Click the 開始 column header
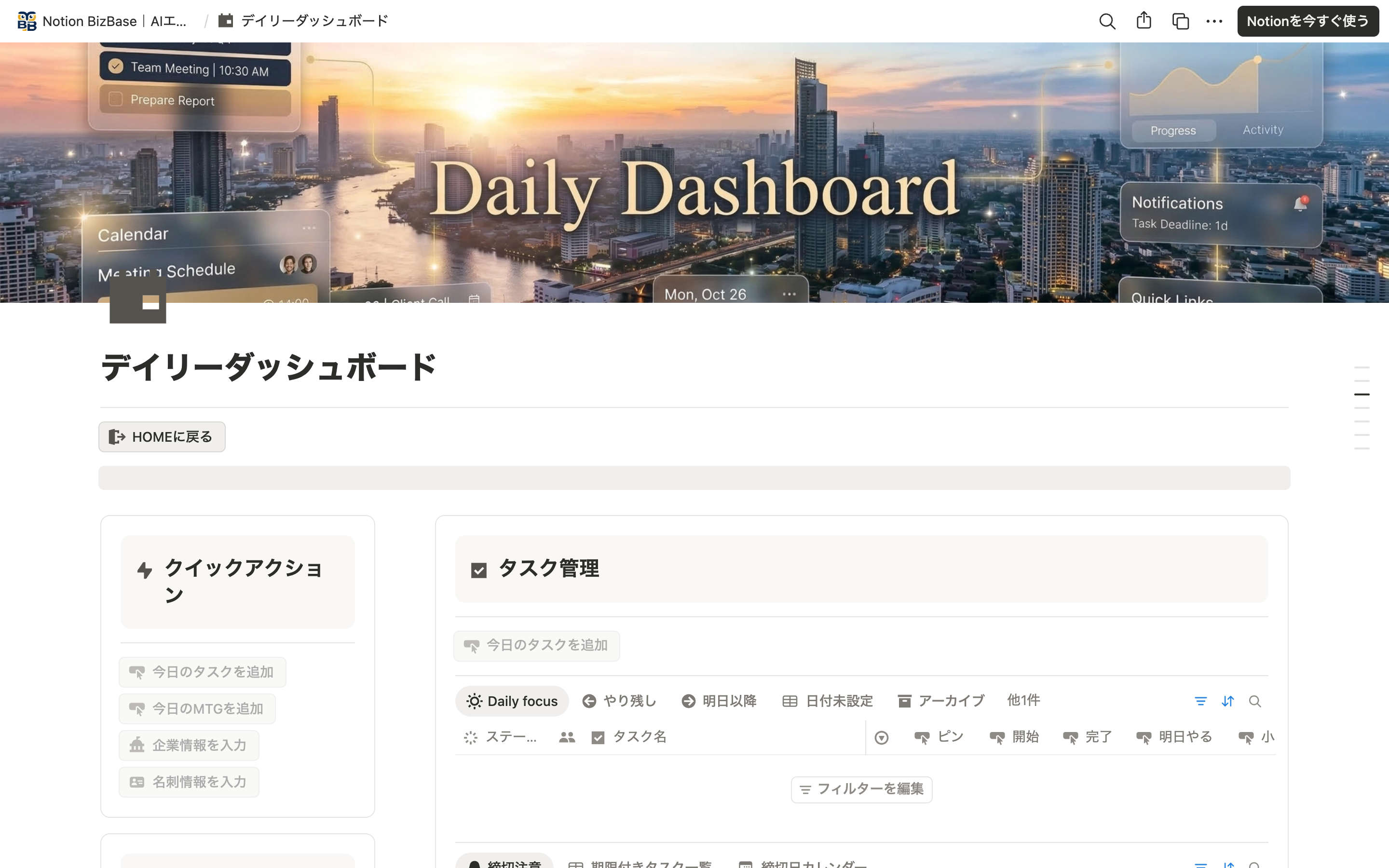This screenshot has width=1389, height=868. (1014, 737)
